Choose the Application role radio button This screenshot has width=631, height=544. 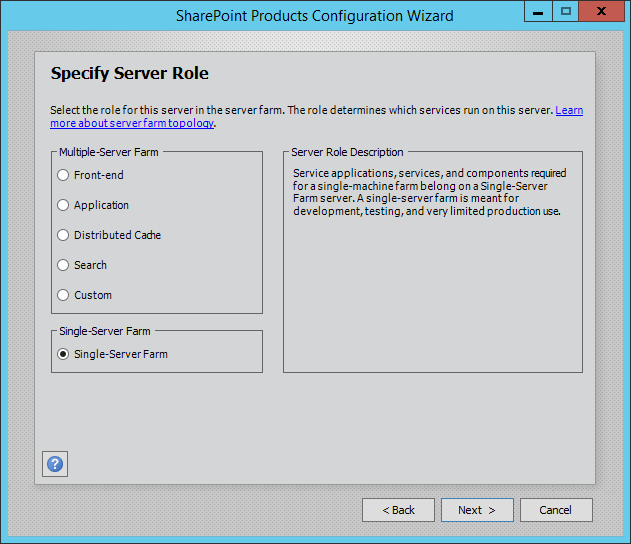(64, 205)
